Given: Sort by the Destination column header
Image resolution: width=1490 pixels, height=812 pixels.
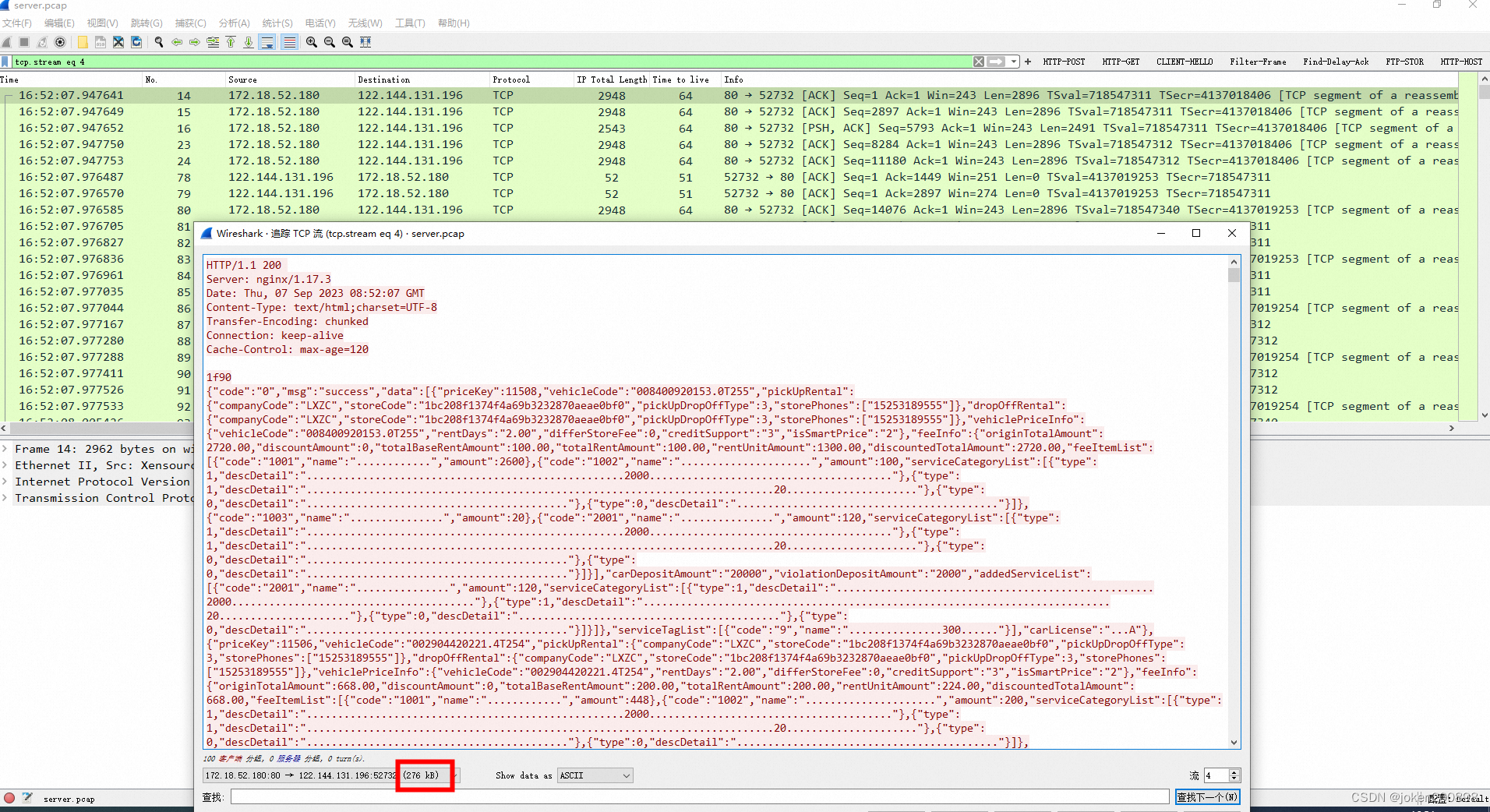Looking at the screenshot, I should pyautogui.click(x=422, y=79).
